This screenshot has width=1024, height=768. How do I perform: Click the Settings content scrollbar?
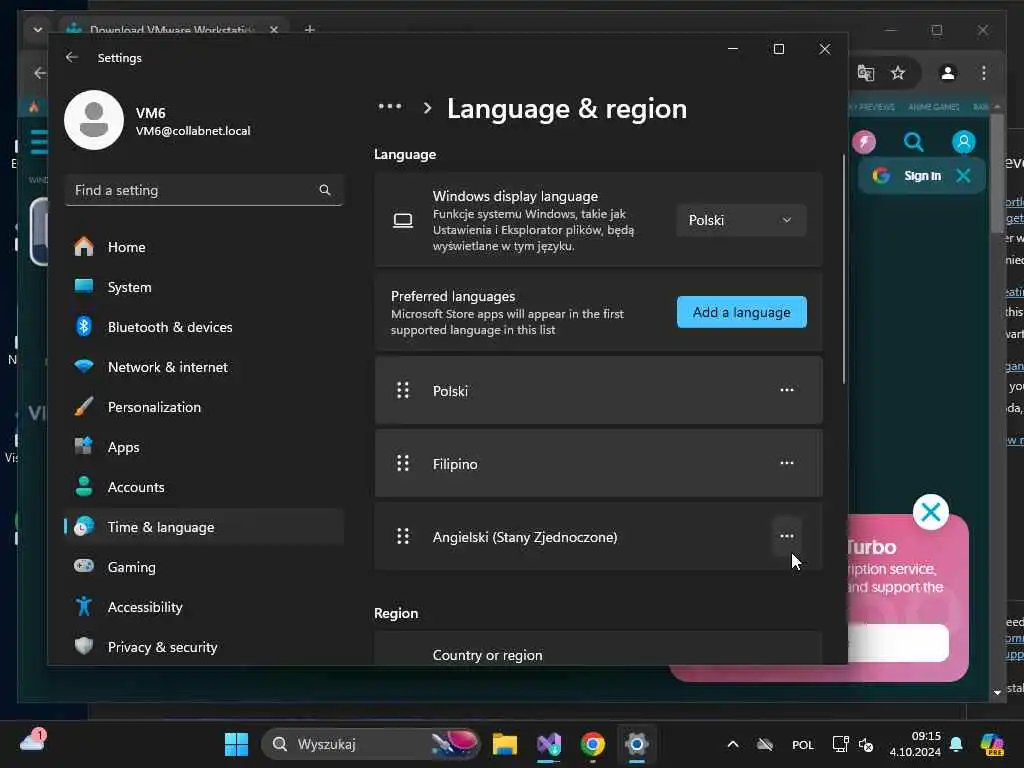tap(844, 269)
